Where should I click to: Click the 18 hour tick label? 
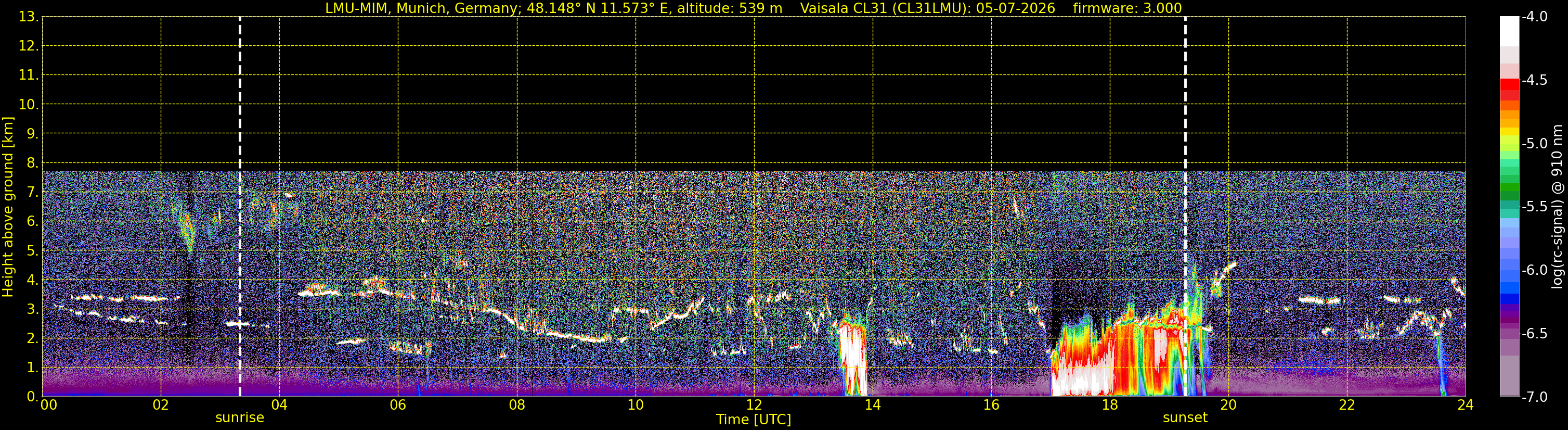click(1110, 405)
